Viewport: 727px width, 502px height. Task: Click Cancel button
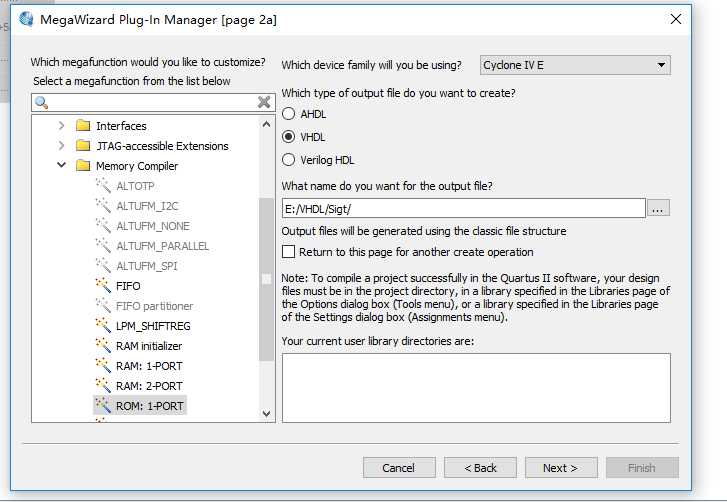[x=399, y=468]
